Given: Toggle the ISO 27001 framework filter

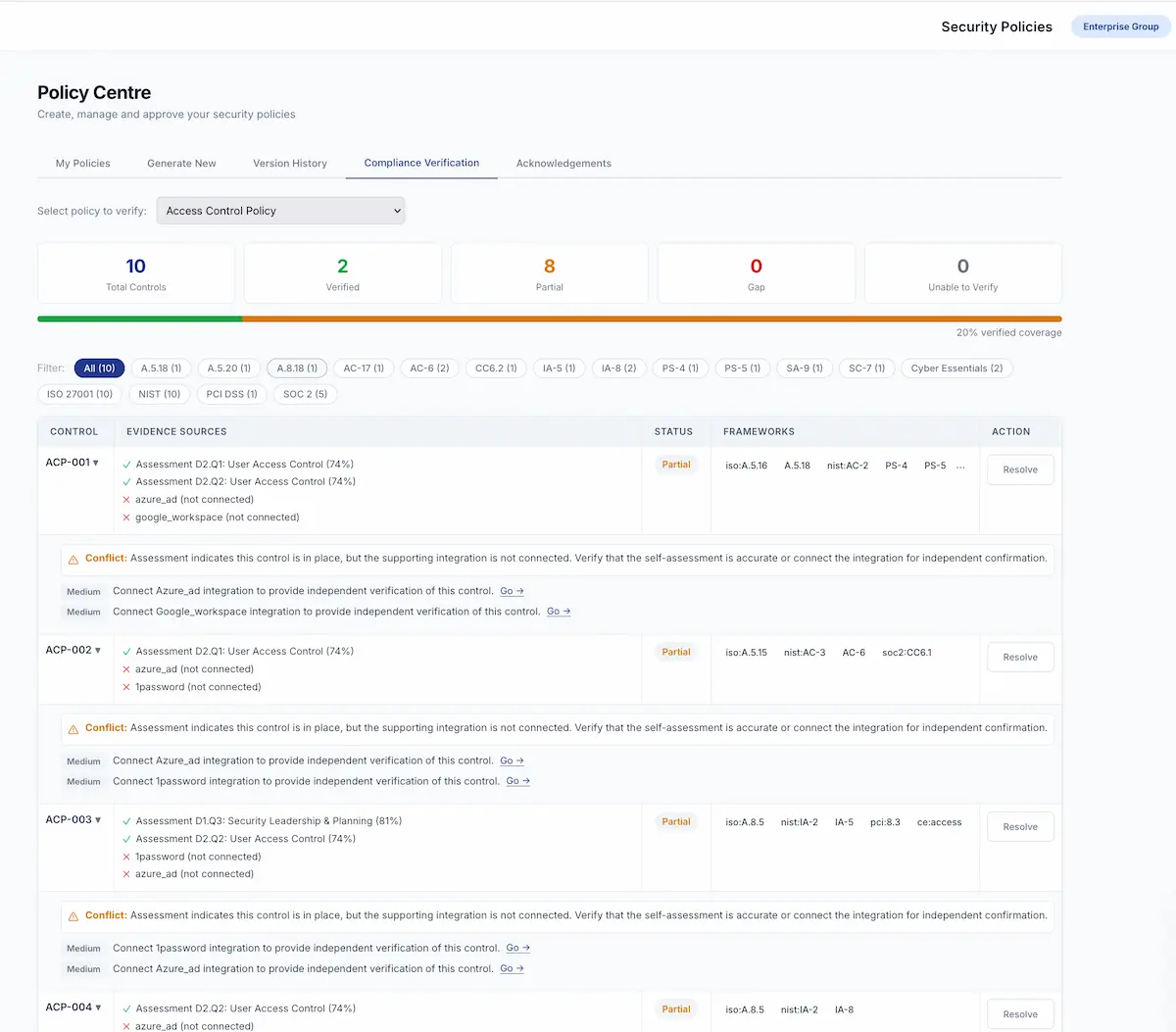Looking at the screenshot, I should point(78,393).
